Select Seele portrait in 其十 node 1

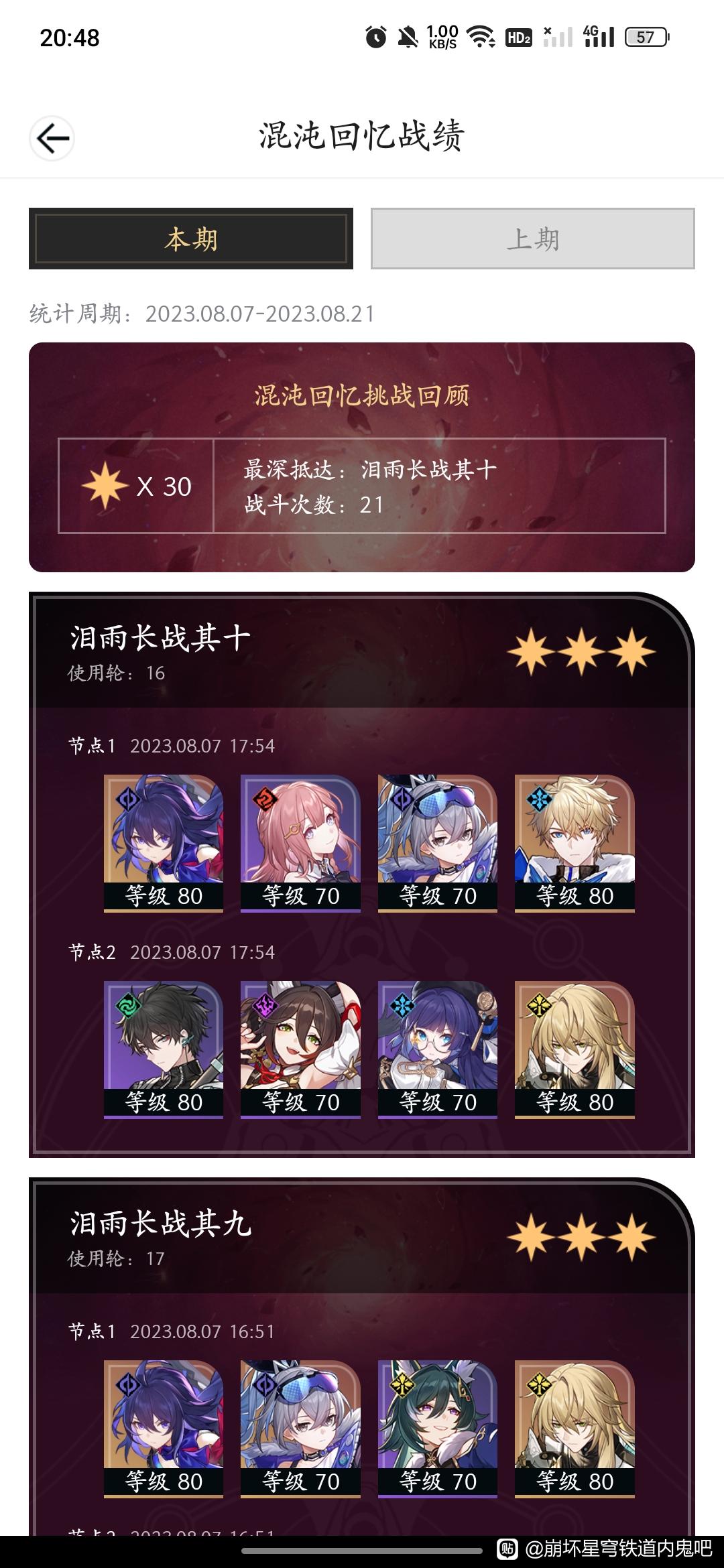click(x=164, y=843)
